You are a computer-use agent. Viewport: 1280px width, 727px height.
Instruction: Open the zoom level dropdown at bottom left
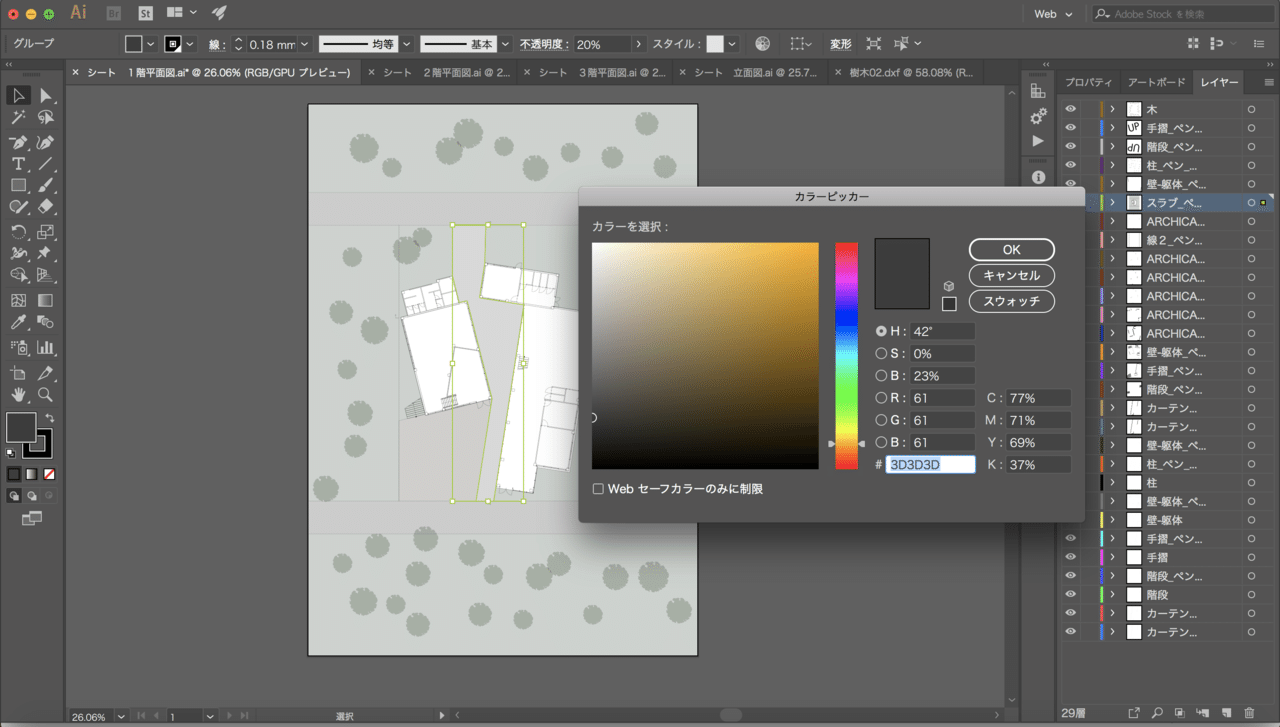coord(120,716)
